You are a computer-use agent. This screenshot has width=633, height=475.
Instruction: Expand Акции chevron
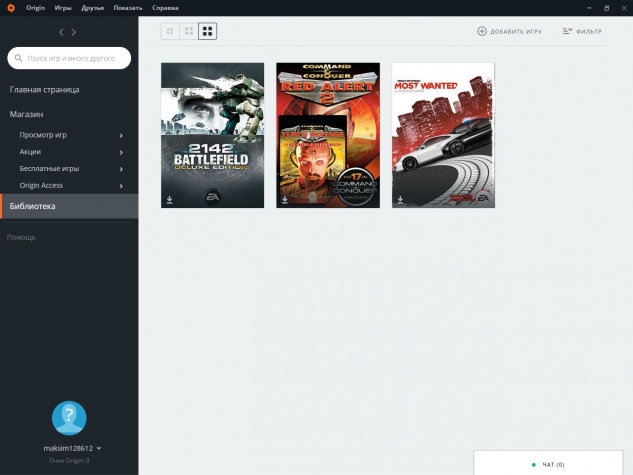click(121, 153)
